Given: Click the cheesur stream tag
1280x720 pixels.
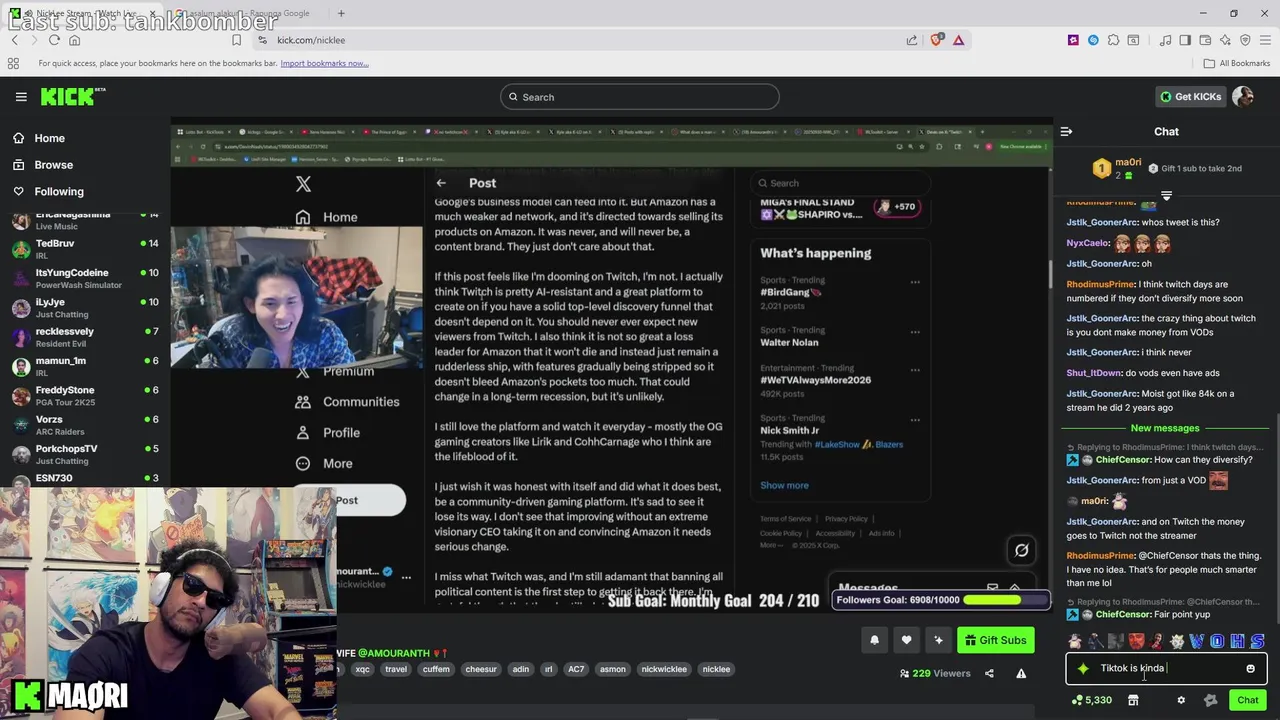Looking at the screenshot, I should tap(480, 670).
